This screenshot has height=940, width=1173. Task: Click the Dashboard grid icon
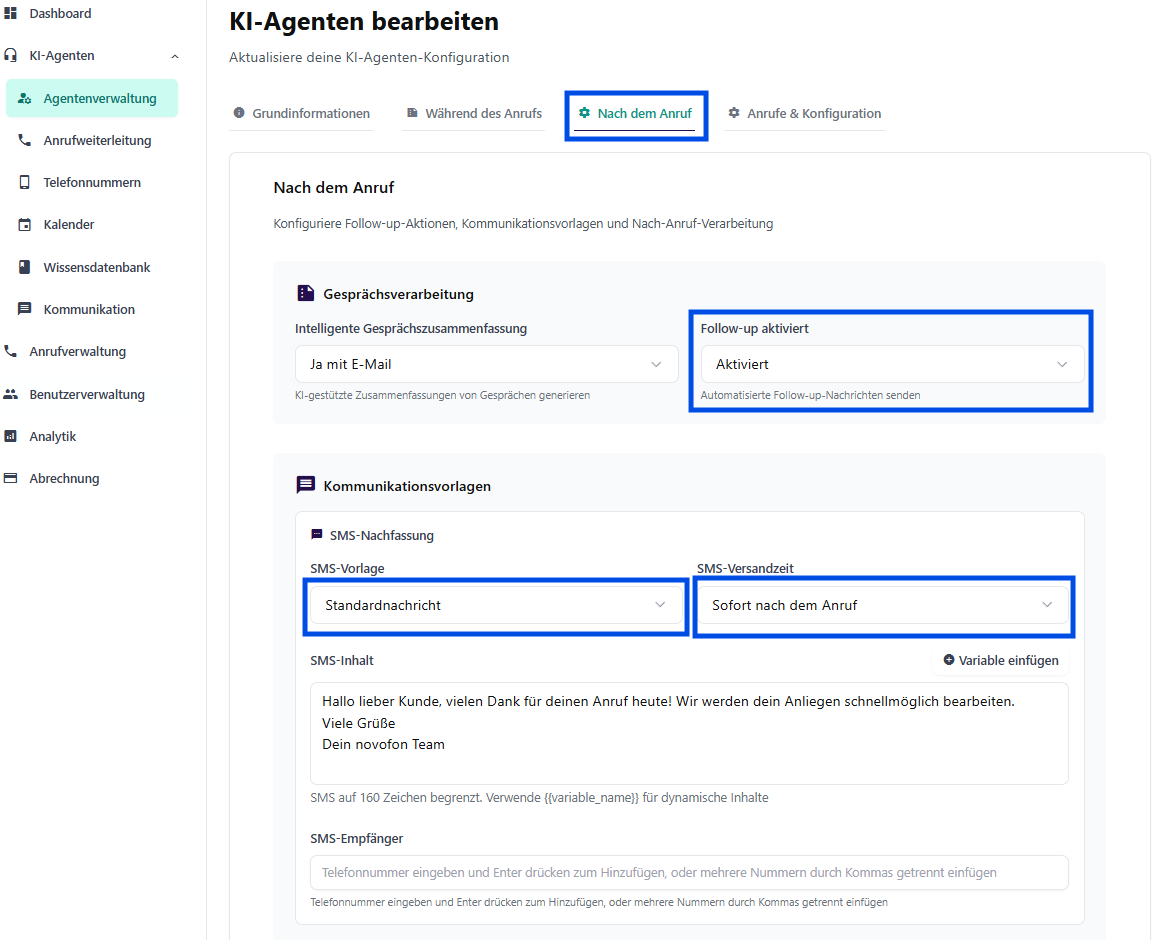coord(11,13)
